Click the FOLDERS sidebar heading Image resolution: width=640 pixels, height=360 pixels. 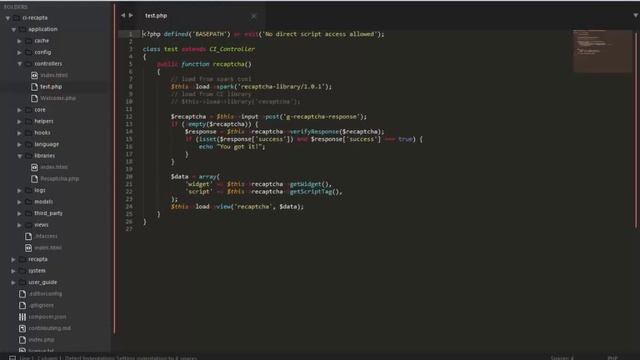(x=16, y=7)
